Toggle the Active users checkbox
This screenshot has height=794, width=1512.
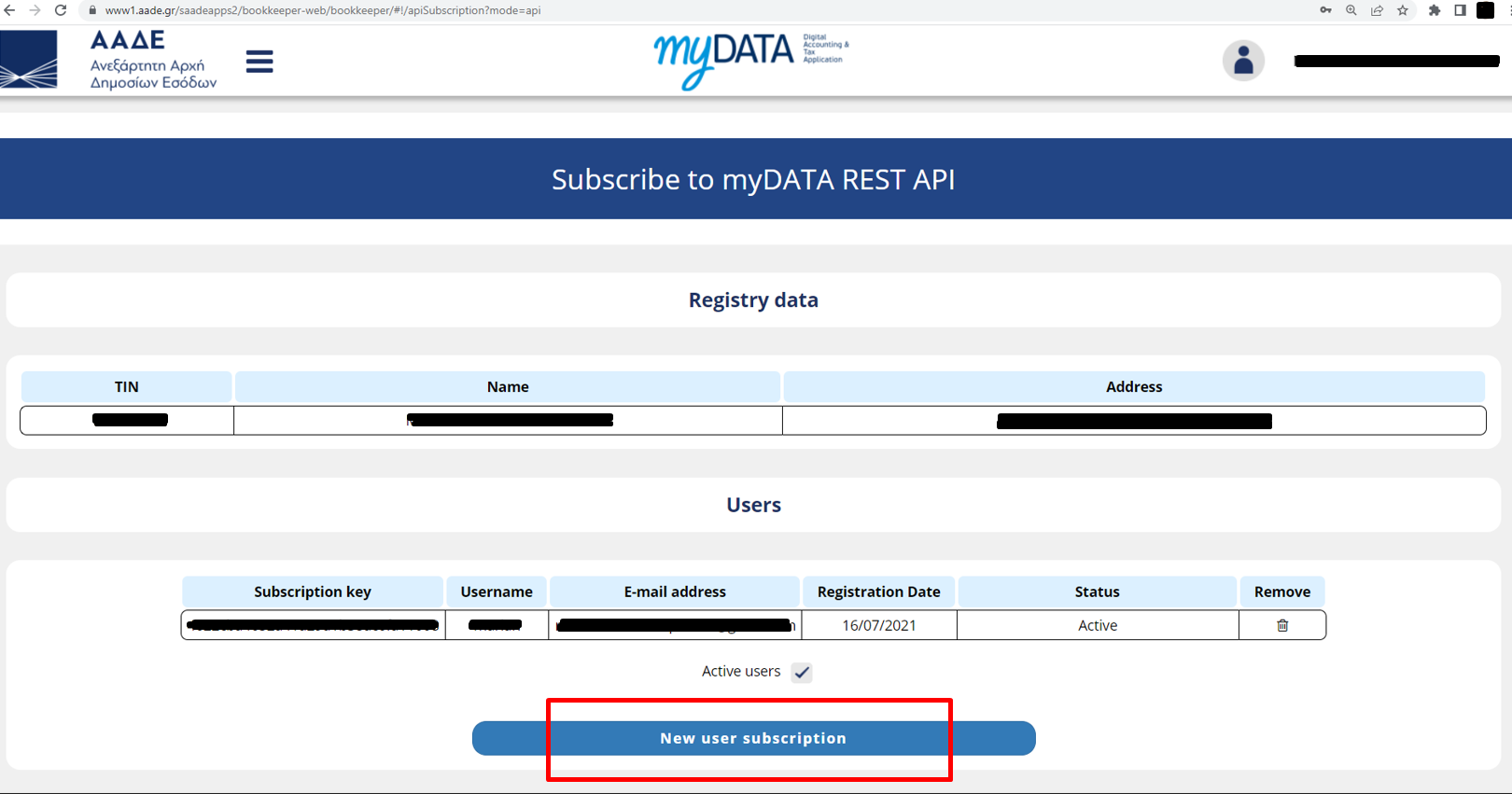pyautogui.click(x=802, y=672)
